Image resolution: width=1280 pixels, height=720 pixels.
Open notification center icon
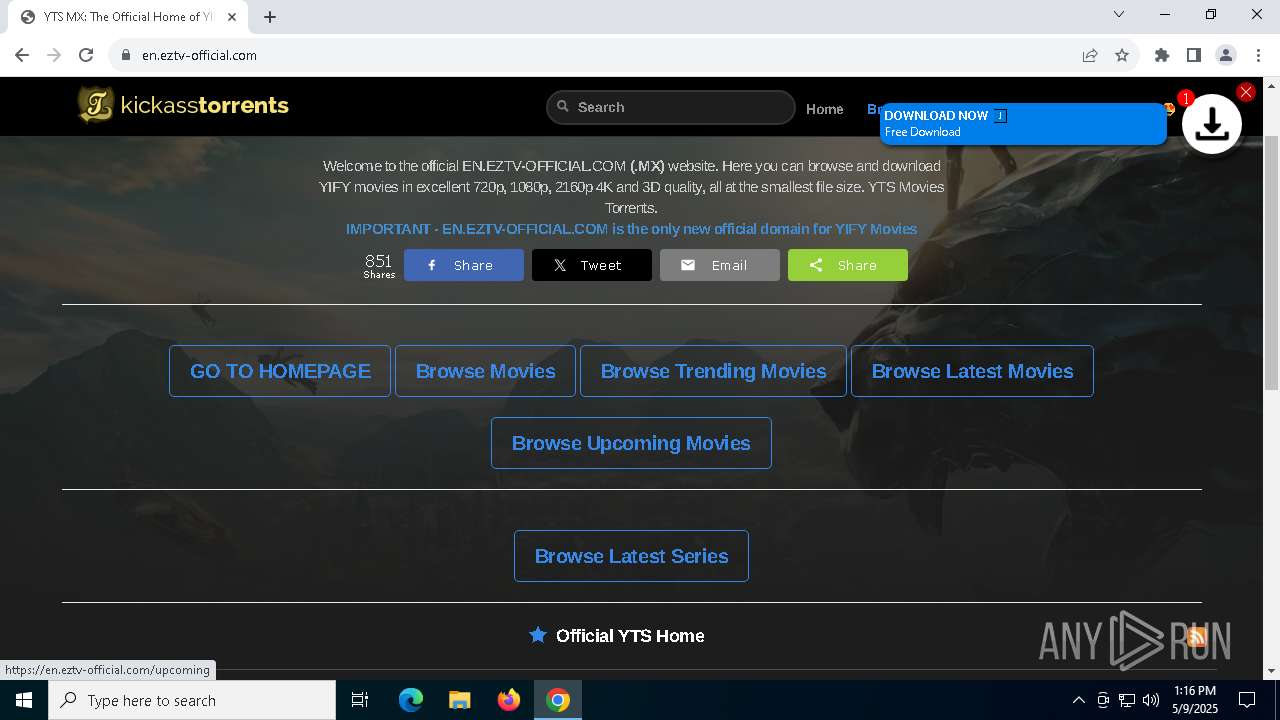tap(1247, 700)
